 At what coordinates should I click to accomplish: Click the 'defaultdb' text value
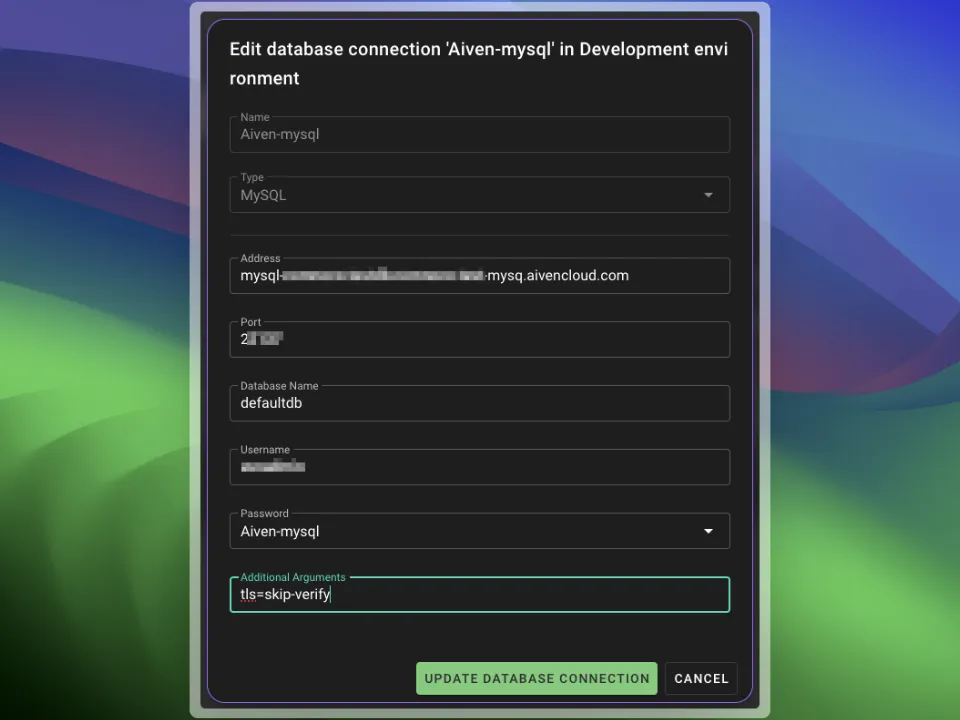point(271,403)
